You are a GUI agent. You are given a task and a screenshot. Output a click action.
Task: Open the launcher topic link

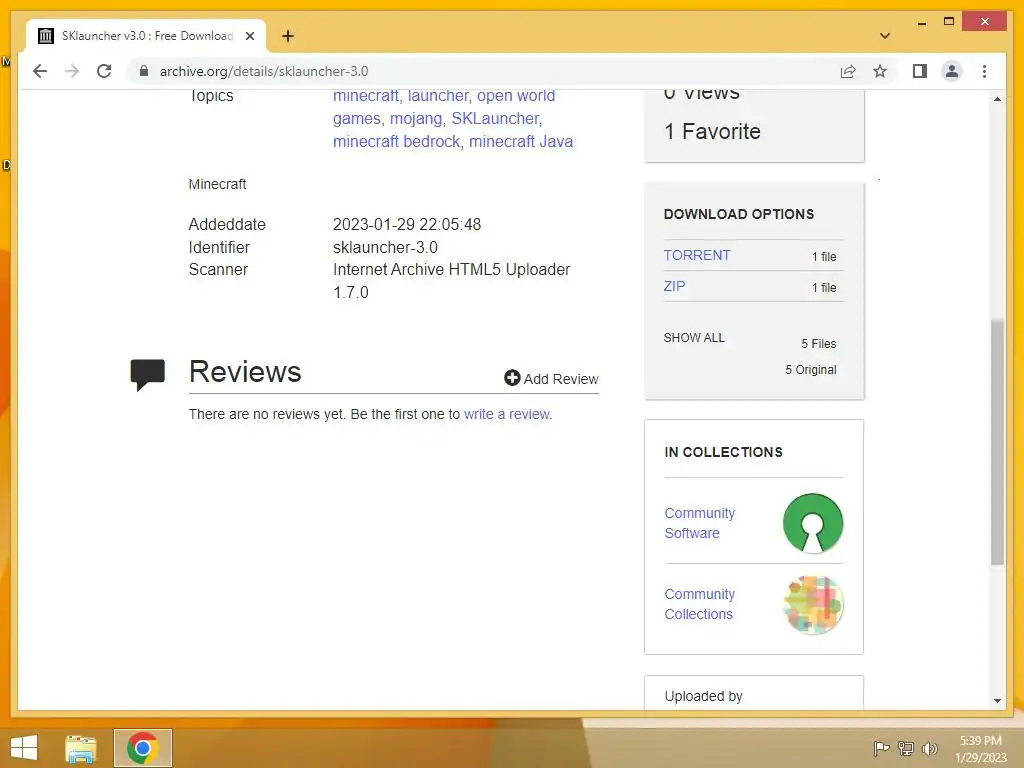tap(438, 95)
